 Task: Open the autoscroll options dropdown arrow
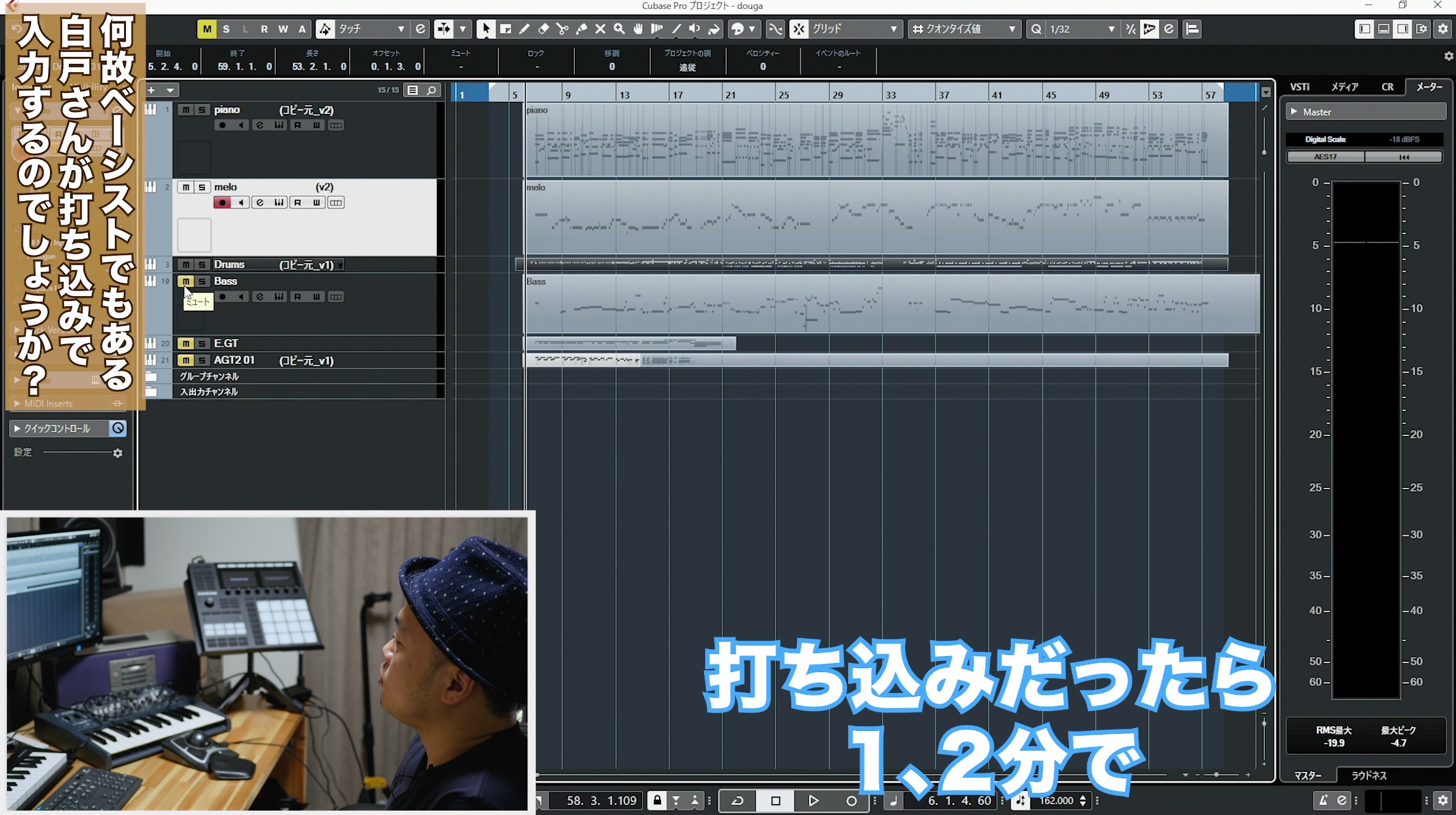(x=463, y=29)
